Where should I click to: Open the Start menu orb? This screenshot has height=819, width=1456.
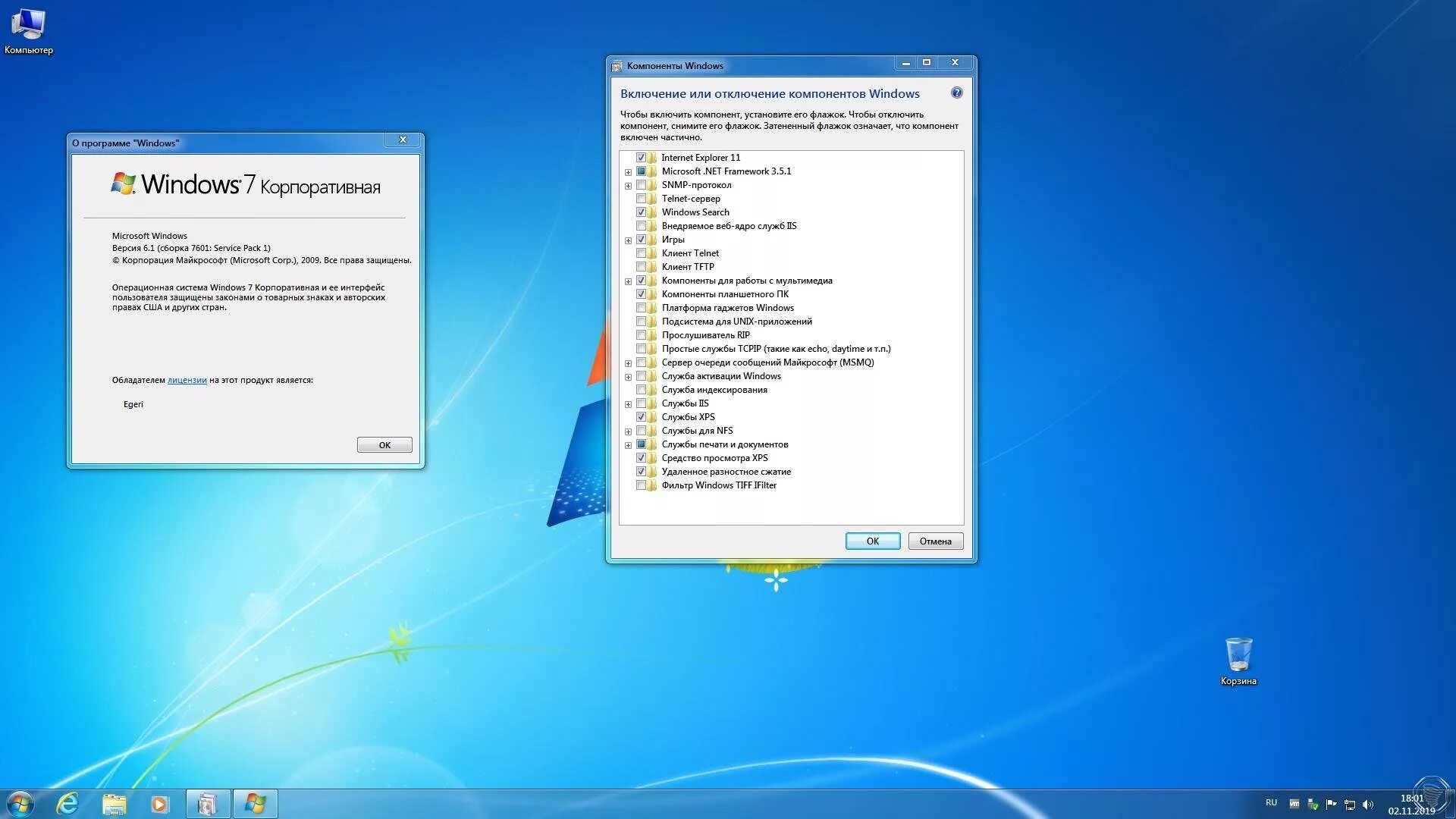(x=20, y=804)
